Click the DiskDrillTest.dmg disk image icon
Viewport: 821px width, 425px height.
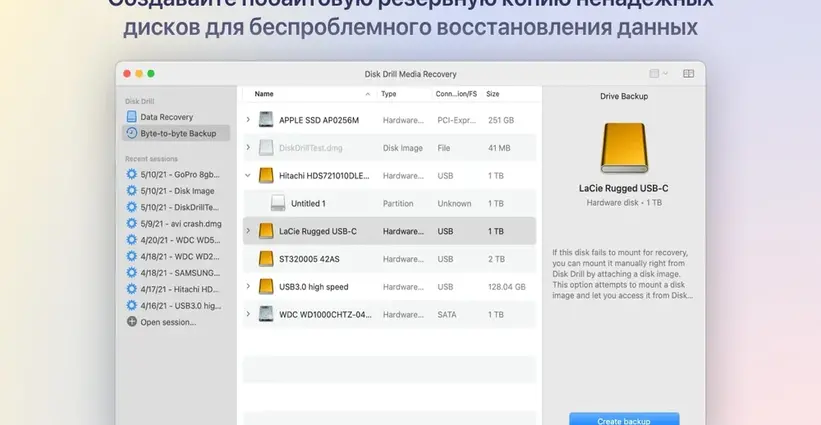266,148
